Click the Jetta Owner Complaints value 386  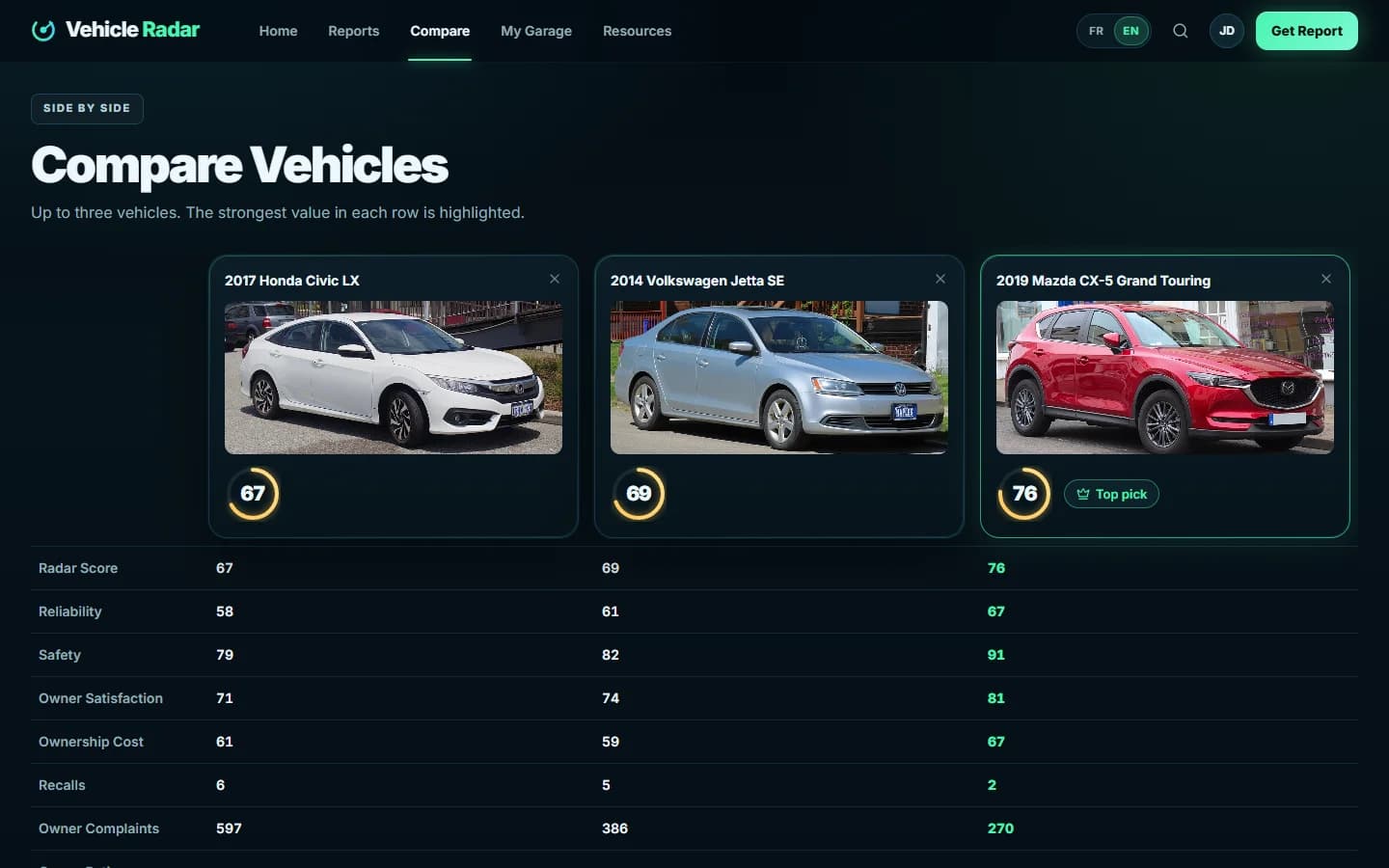[x=614, y=828]
